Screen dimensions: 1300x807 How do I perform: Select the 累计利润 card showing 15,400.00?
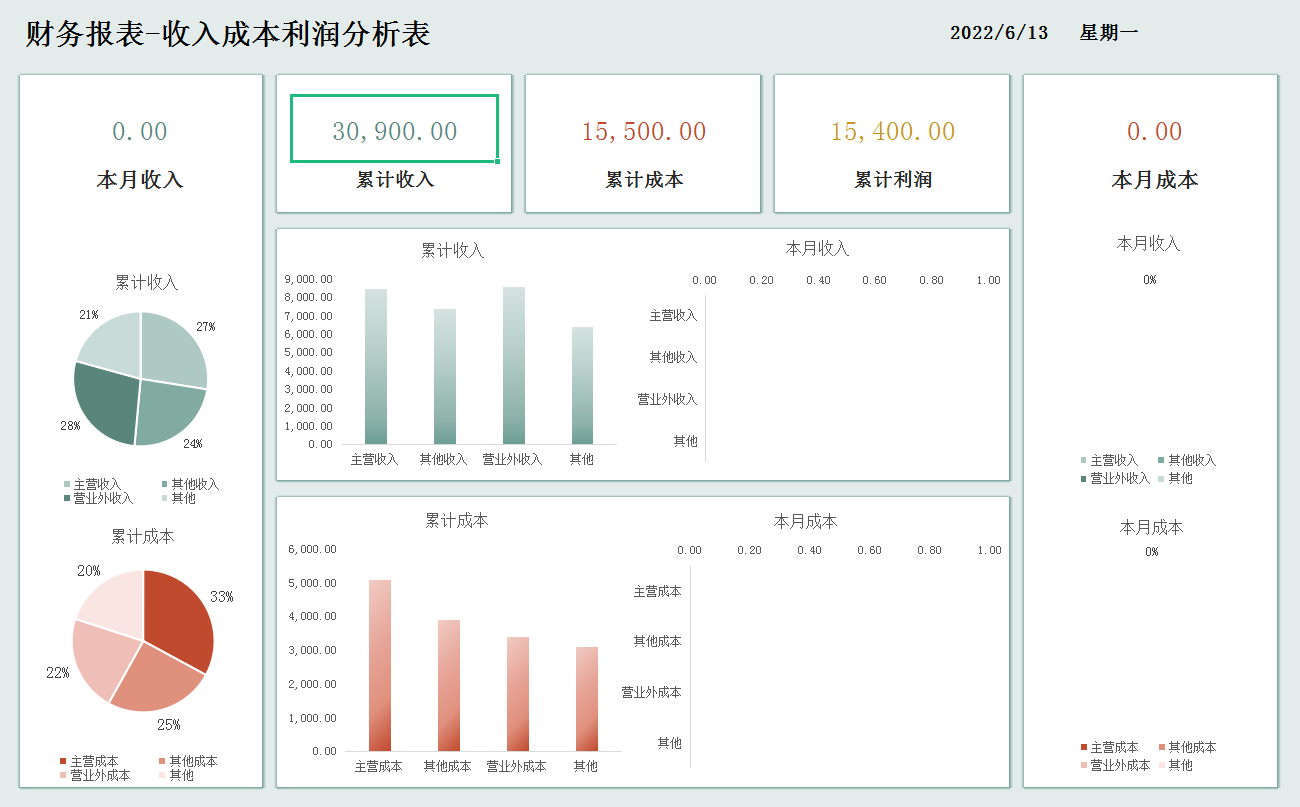click(891, 130)
